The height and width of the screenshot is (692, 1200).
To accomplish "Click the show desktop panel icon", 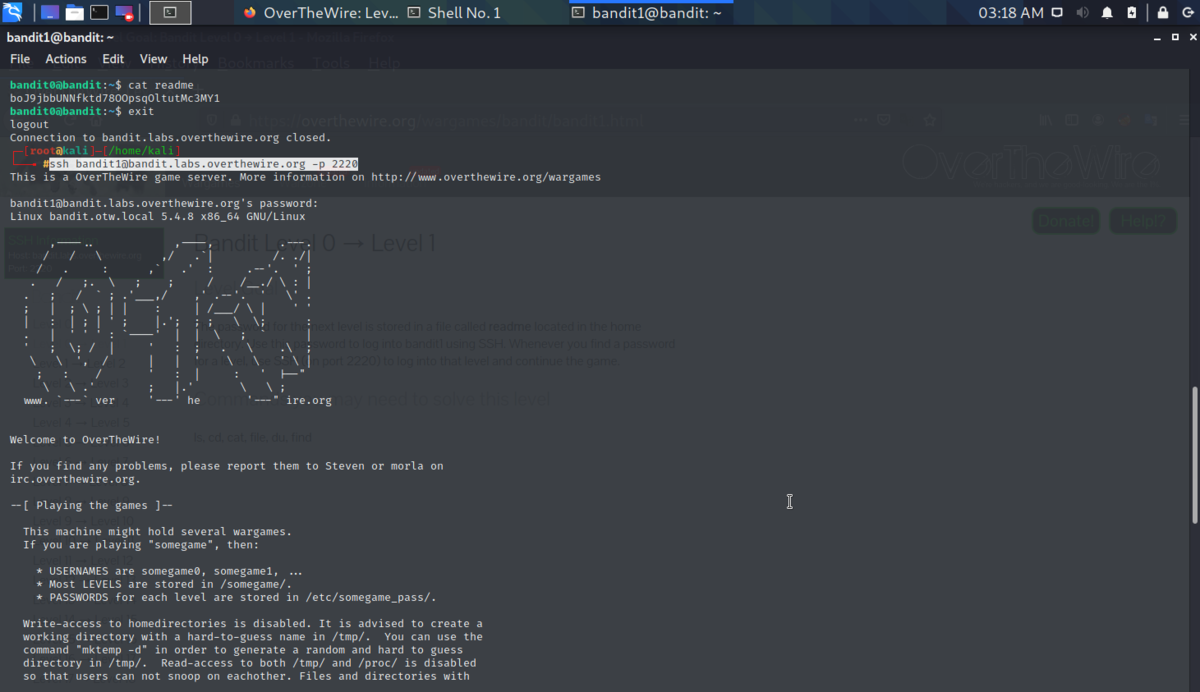I will coord(49,13).
